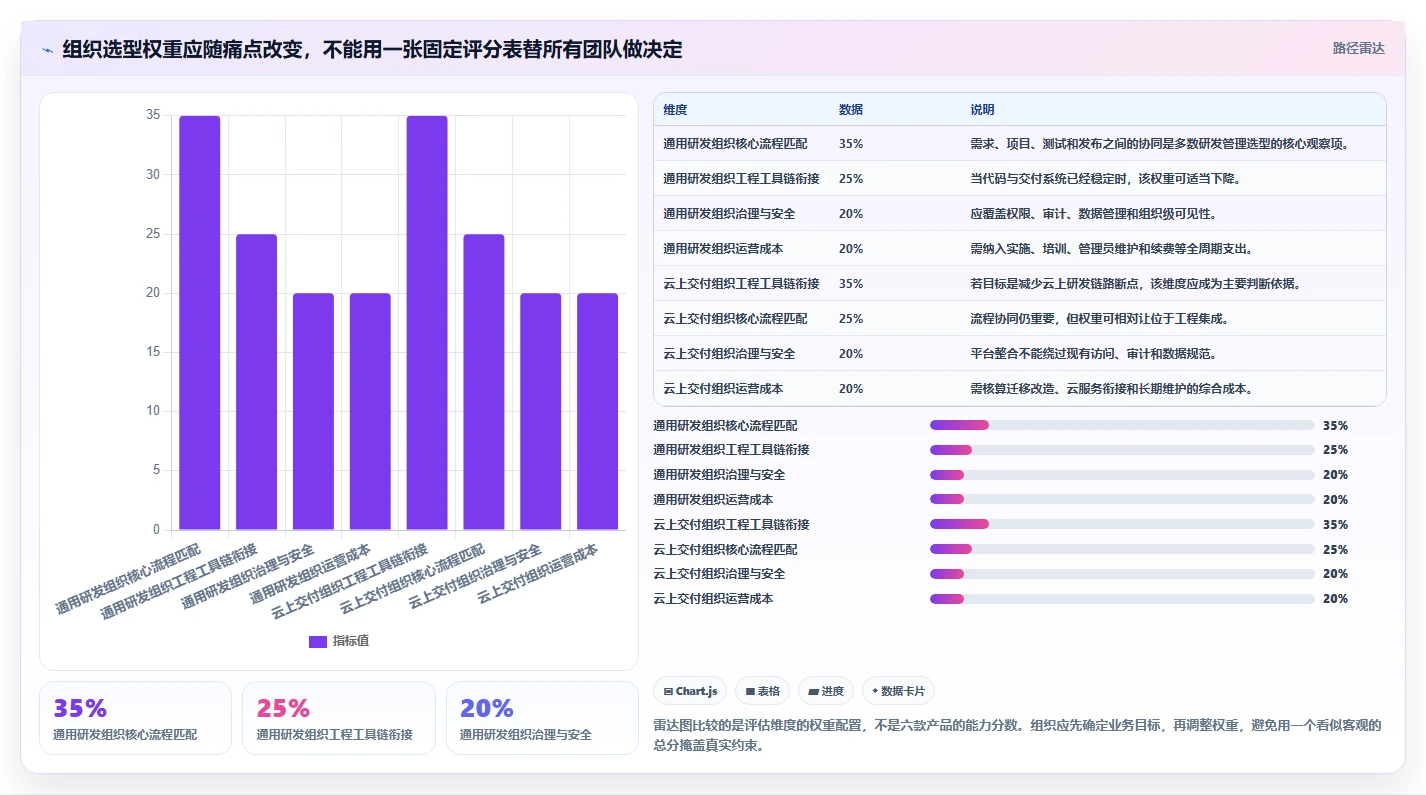
Task: Click the 云上交付组织核心流程匹配 progress bar
Action: pyautogui.click(x=1122, y=549)
